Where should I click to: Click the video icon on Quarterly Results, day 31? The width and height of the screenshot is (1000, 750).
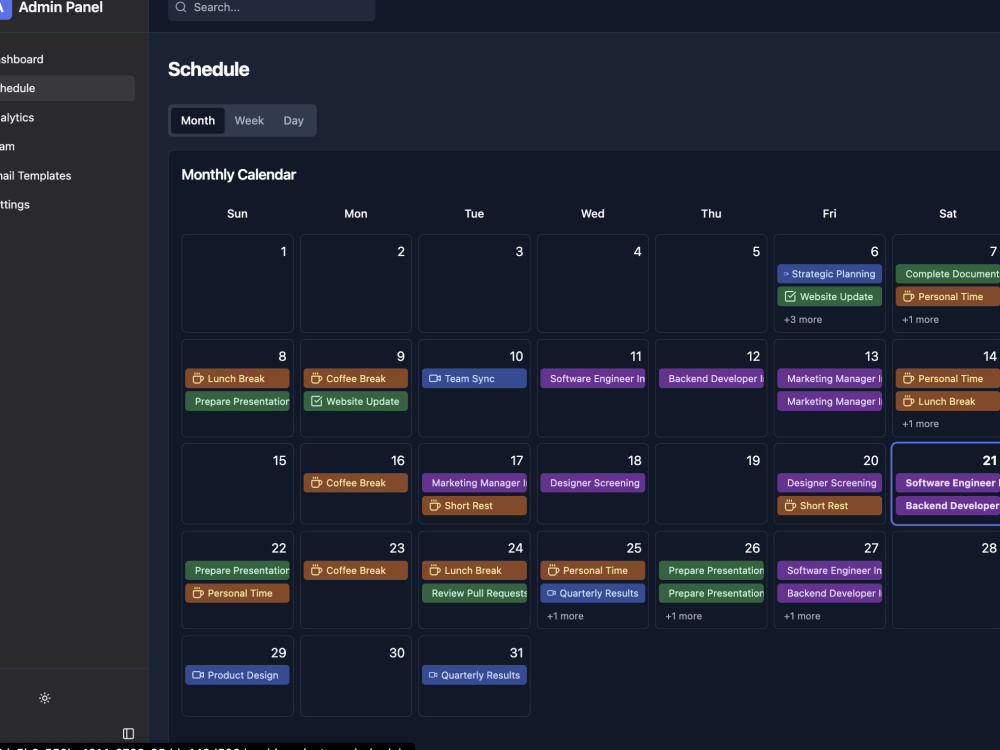point(433,675)
